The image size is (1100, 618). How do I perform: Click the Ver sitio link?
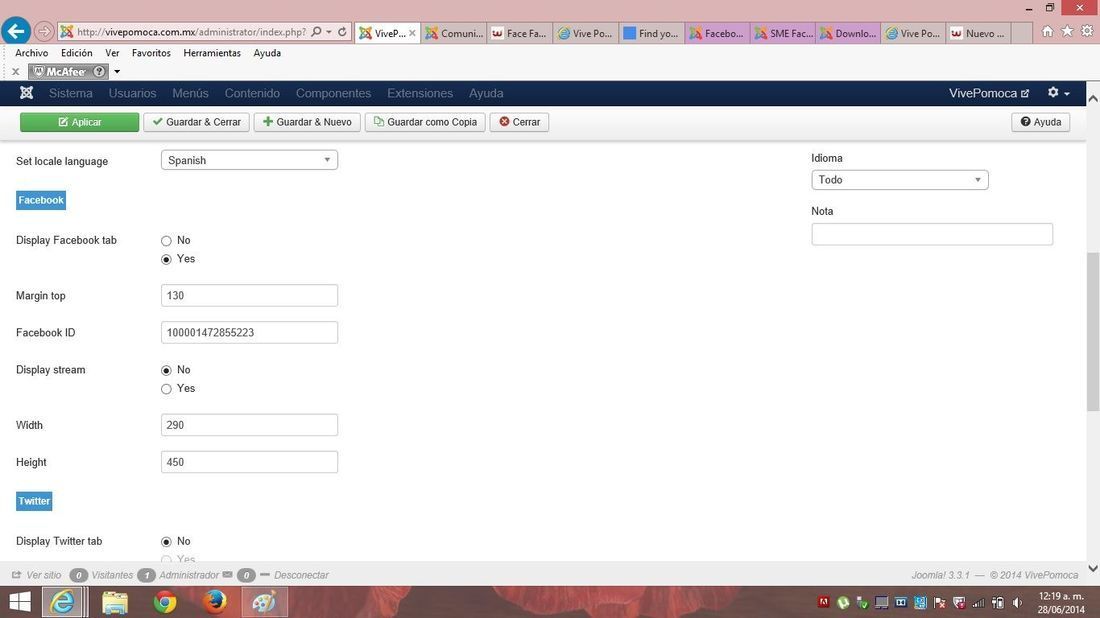coord(37,575)
